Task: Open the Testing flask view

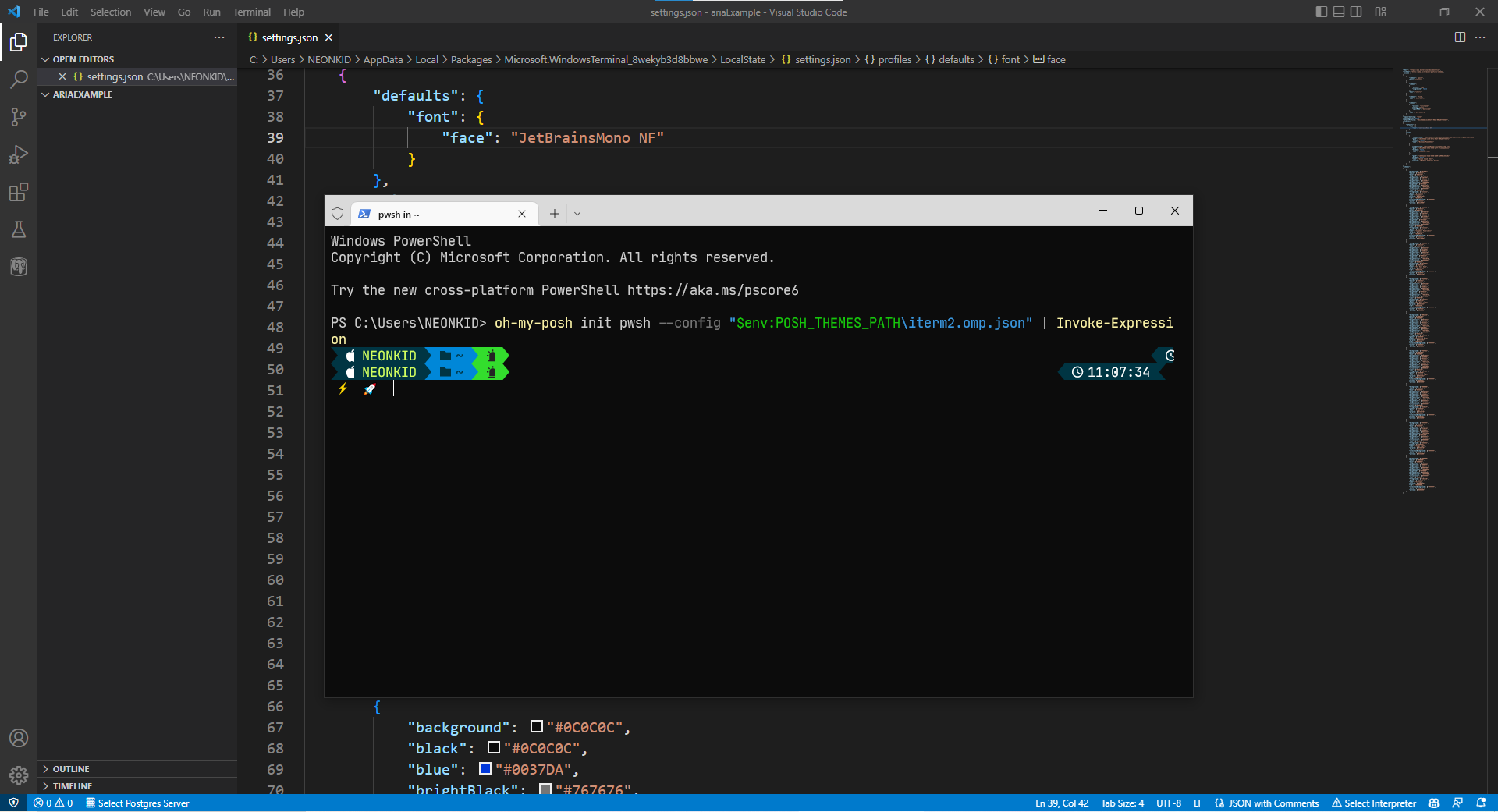Action: tap(19, 229)
